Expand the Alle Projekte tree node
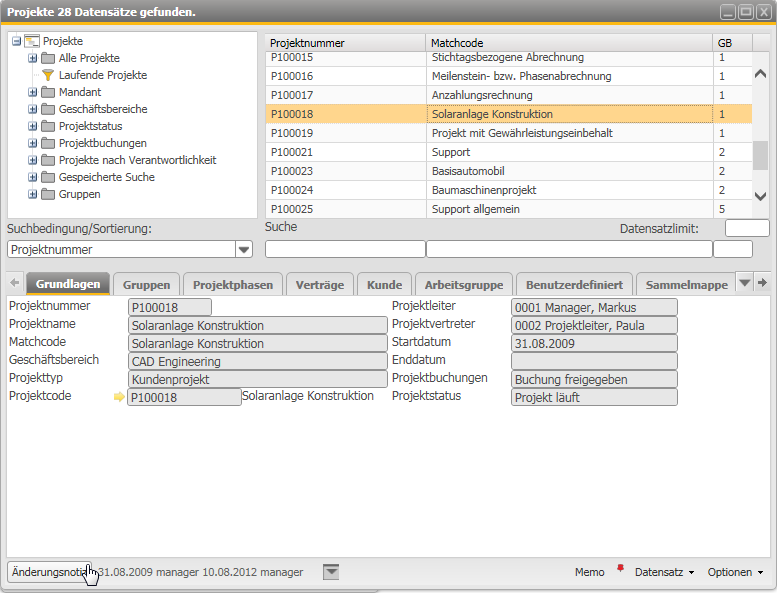Screen dimensions: 777x593 [x=33, y=58]
